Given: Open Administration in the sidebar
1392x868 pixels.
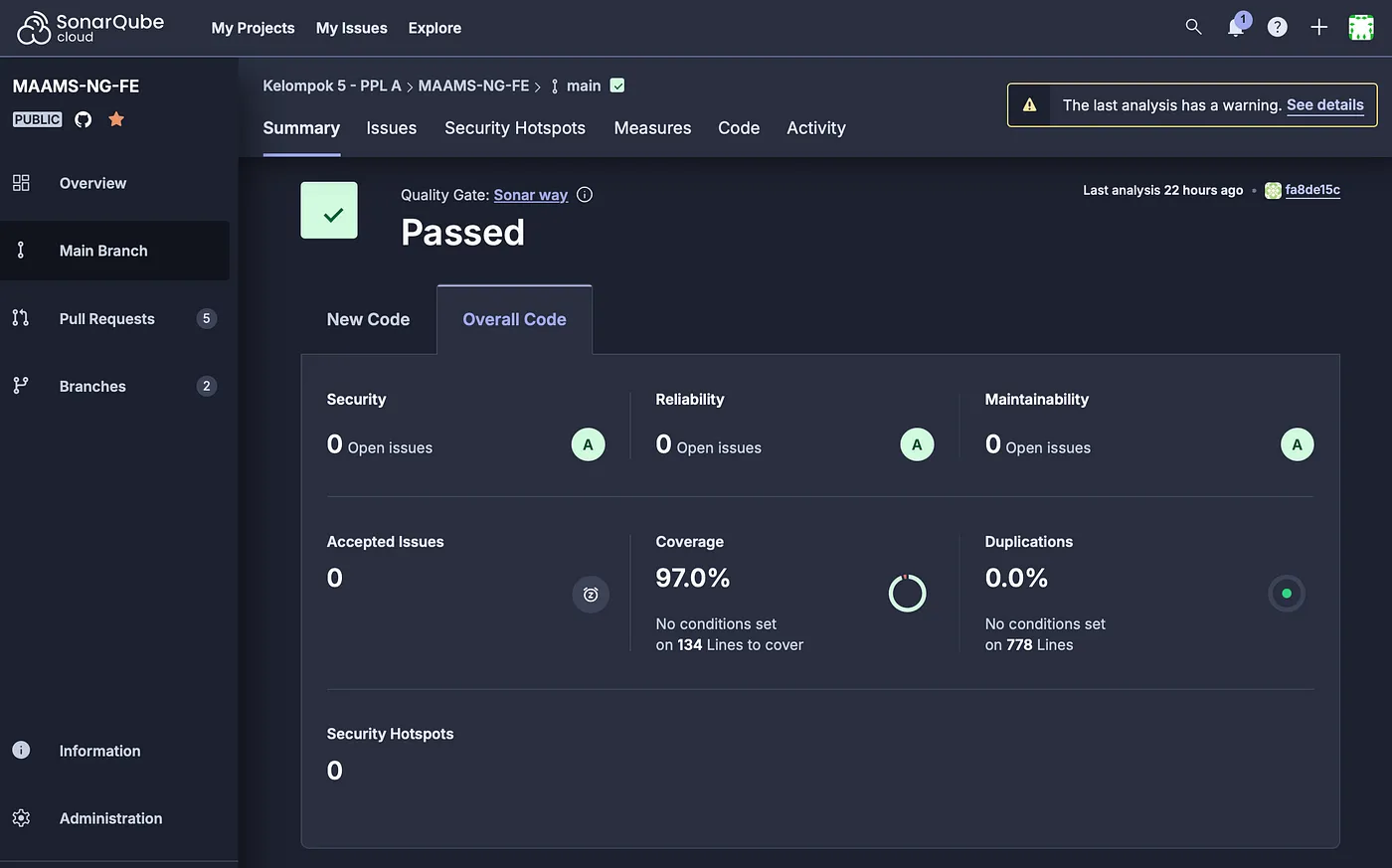Looking at the screenshot, I should (114, 818).
